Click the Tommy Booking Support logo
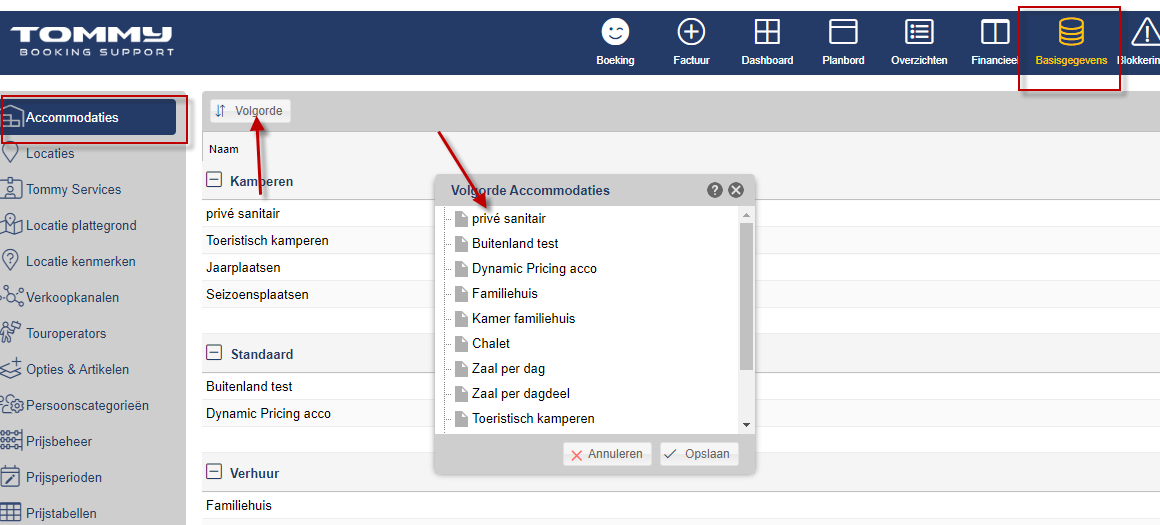1160x525 pixels. 92,41
